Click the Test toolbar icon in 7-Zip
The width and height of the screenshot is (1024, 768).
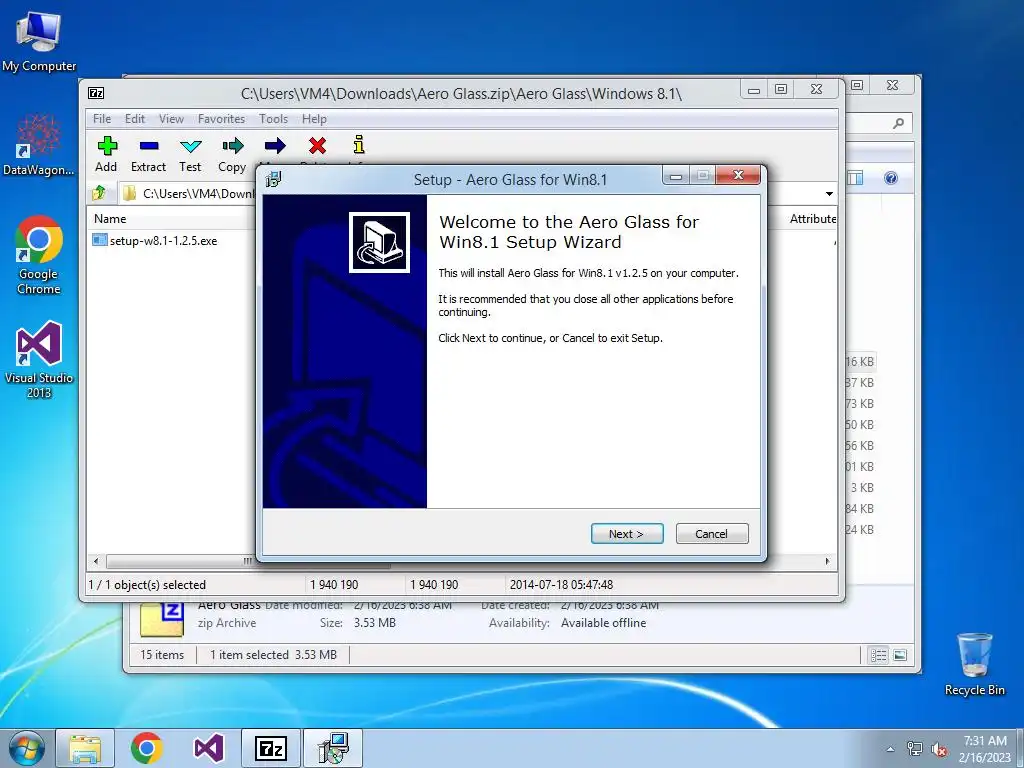tap(190, 154)
